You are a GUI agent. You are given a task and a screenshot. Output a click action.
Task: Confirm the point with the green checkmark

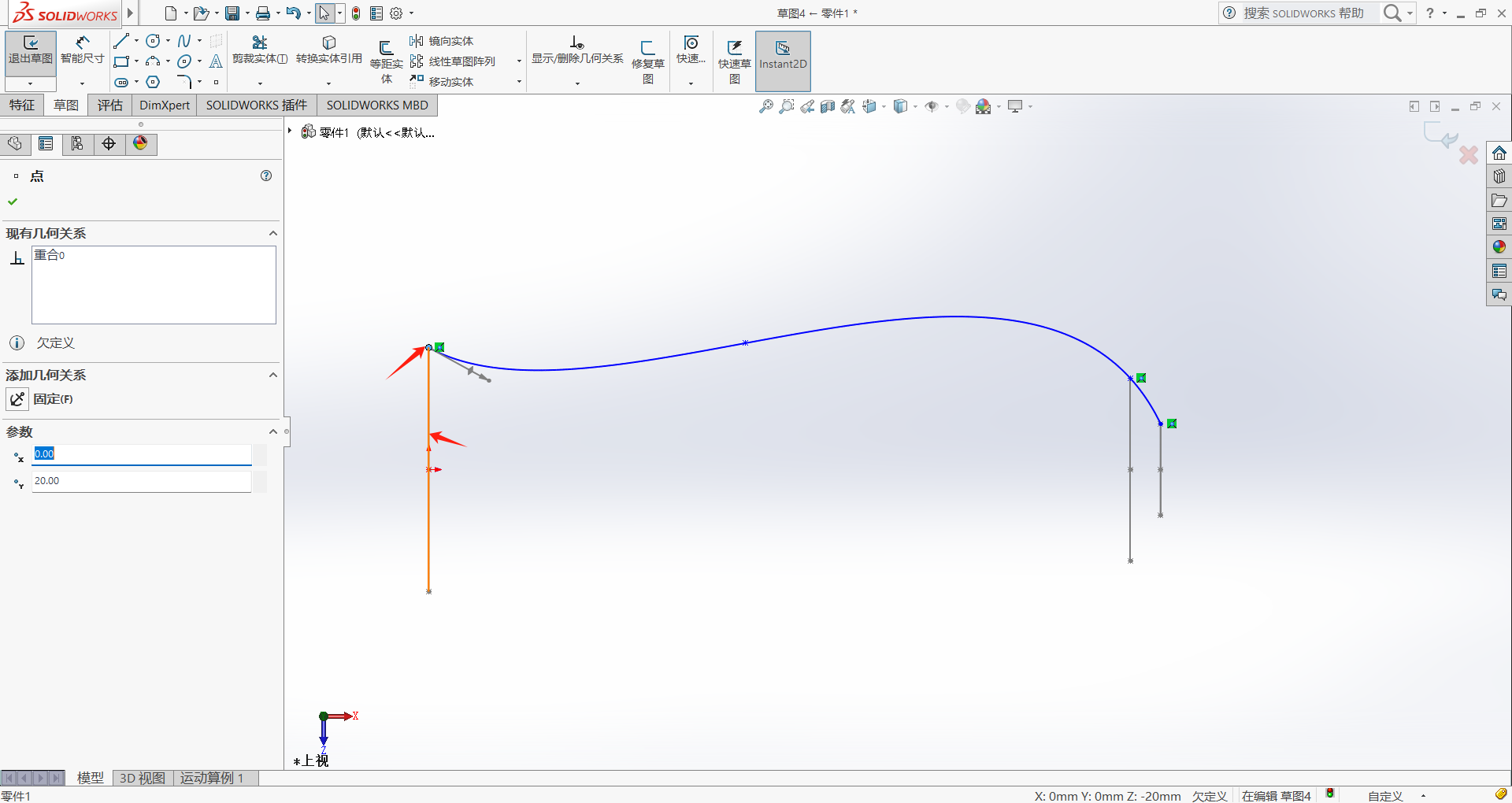[13, 202]
